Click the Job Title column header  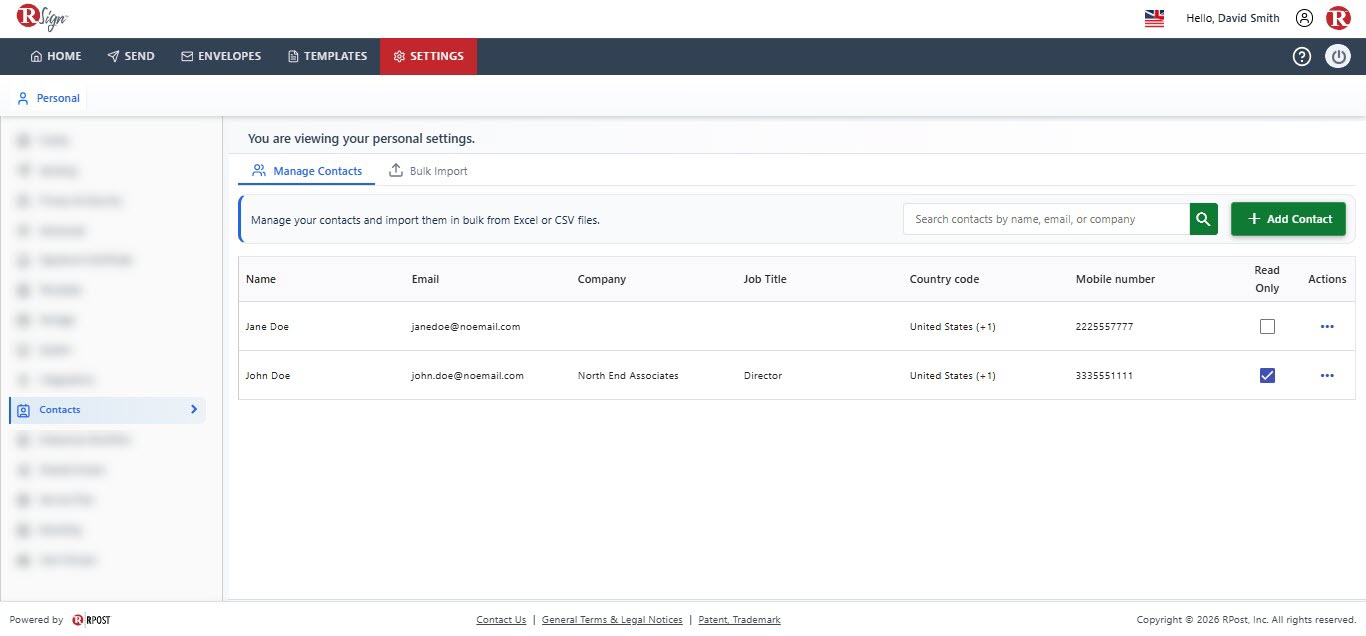tap(765, 279)
